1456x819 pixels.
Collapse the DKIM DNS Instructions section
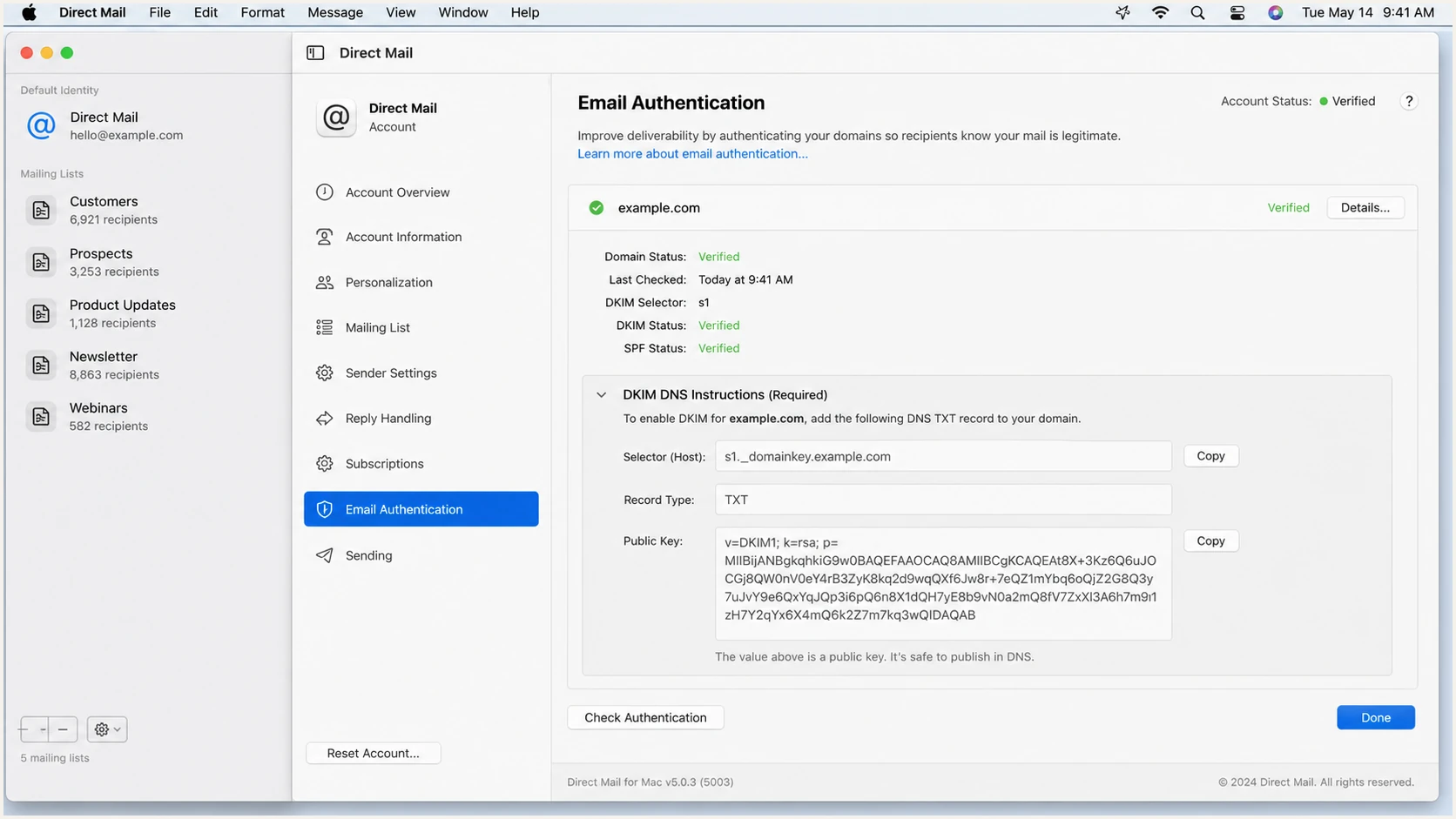coord(601,394)
